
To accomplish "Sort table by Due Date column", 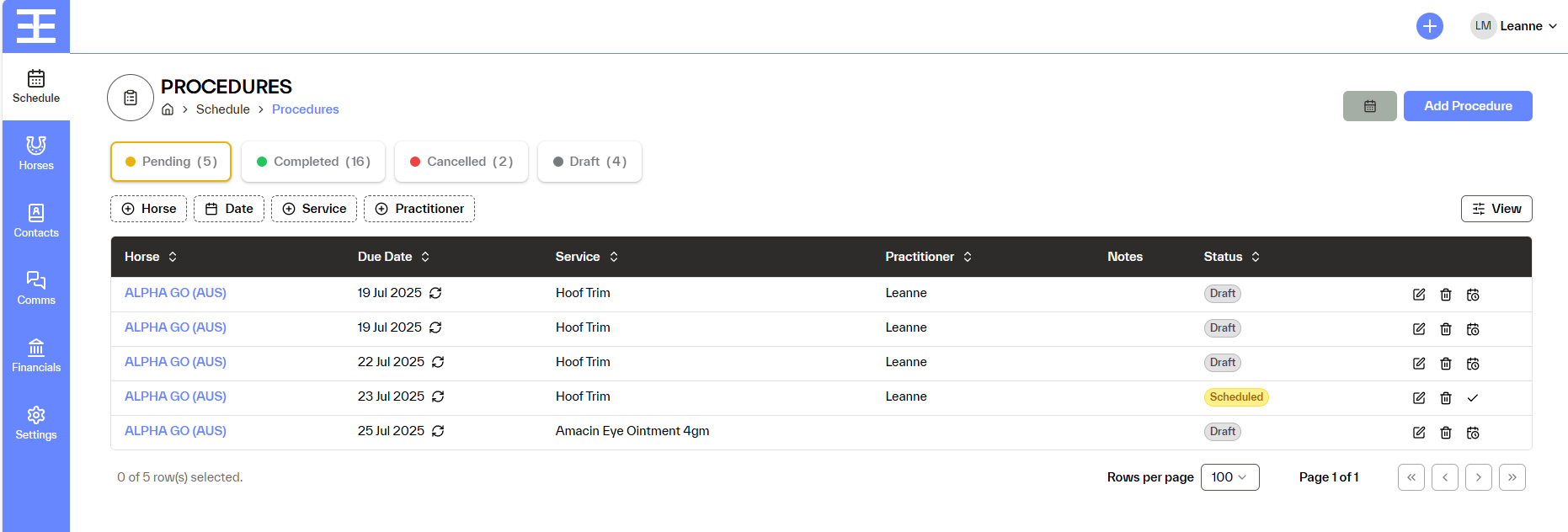I will click(x=394, y=257).
